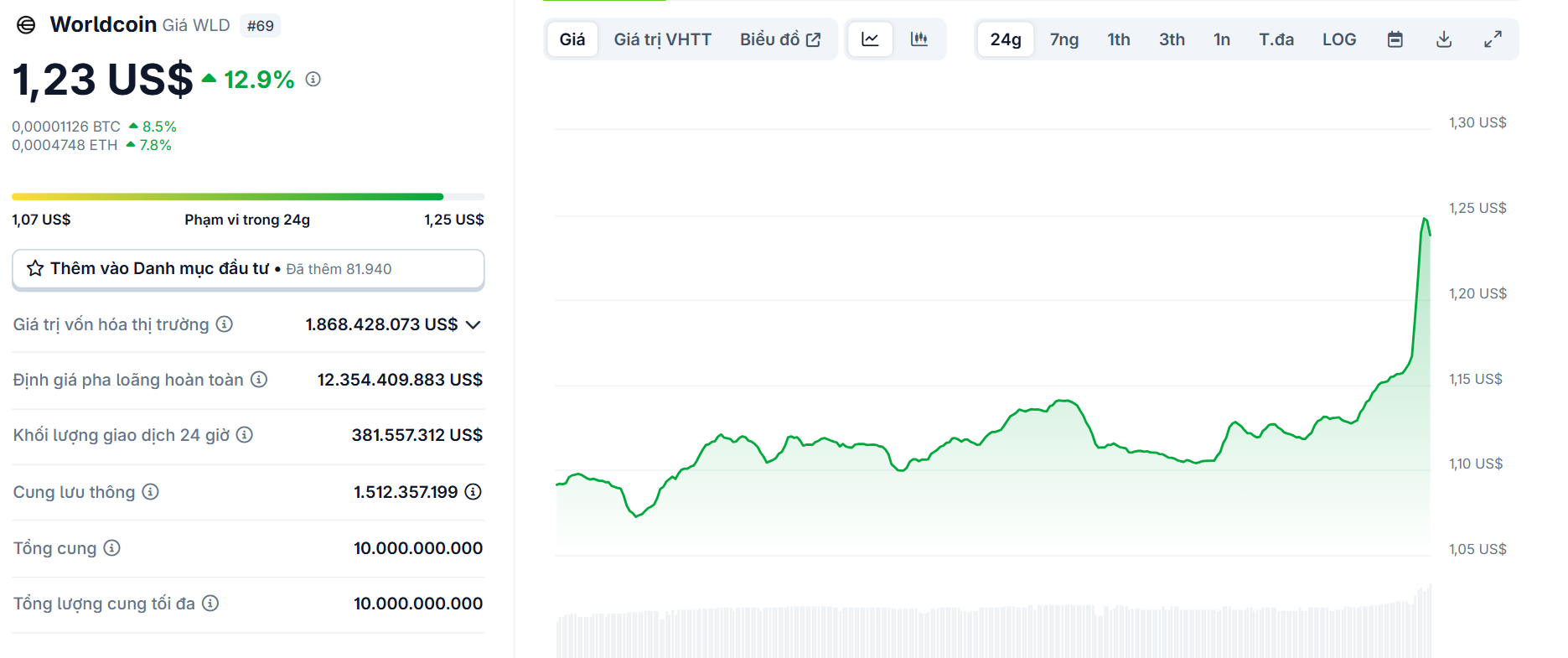Image resolution: width=1568 pixels, height=658 pixels.
Task: Click the 0,00001126 BTC price text
Action: pos(66,127)
